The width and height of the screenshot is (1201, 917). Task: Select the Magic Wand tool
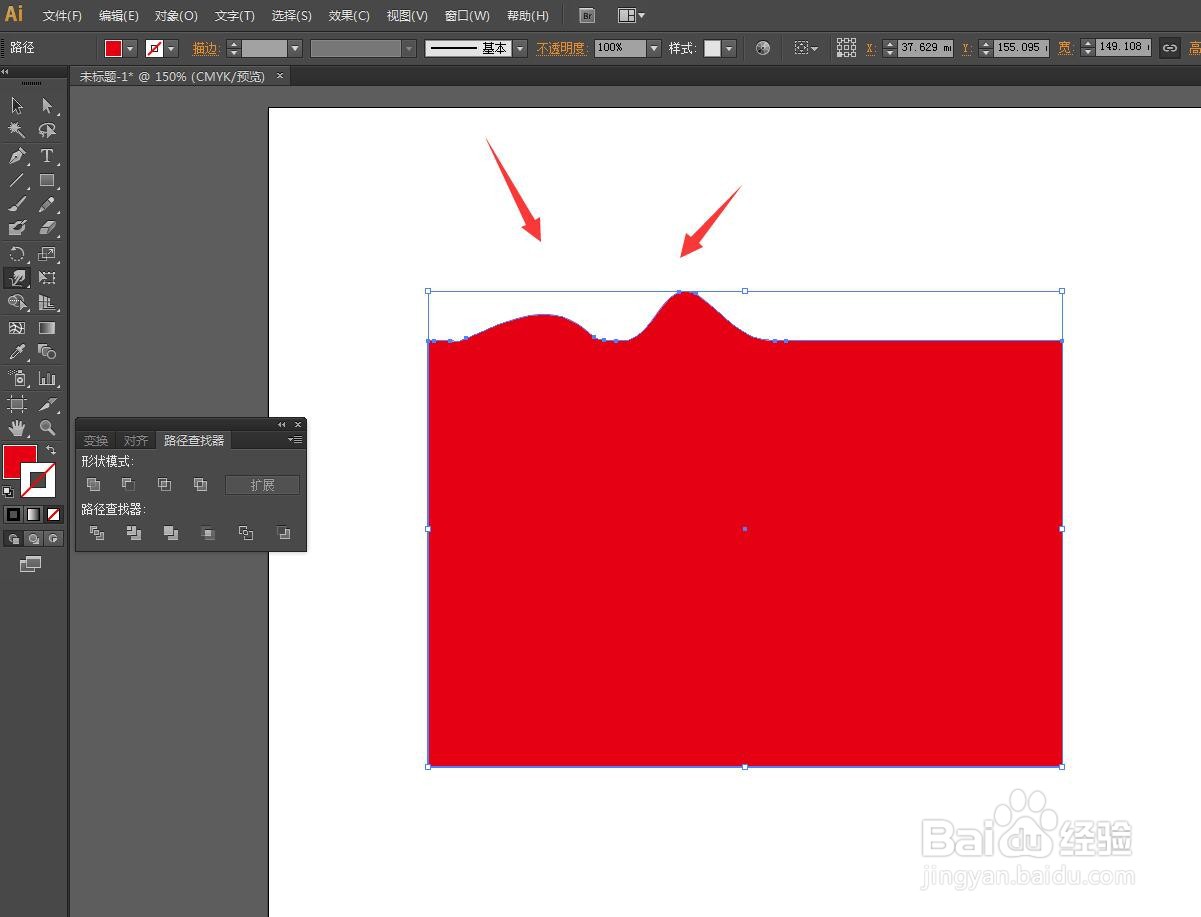17,130
